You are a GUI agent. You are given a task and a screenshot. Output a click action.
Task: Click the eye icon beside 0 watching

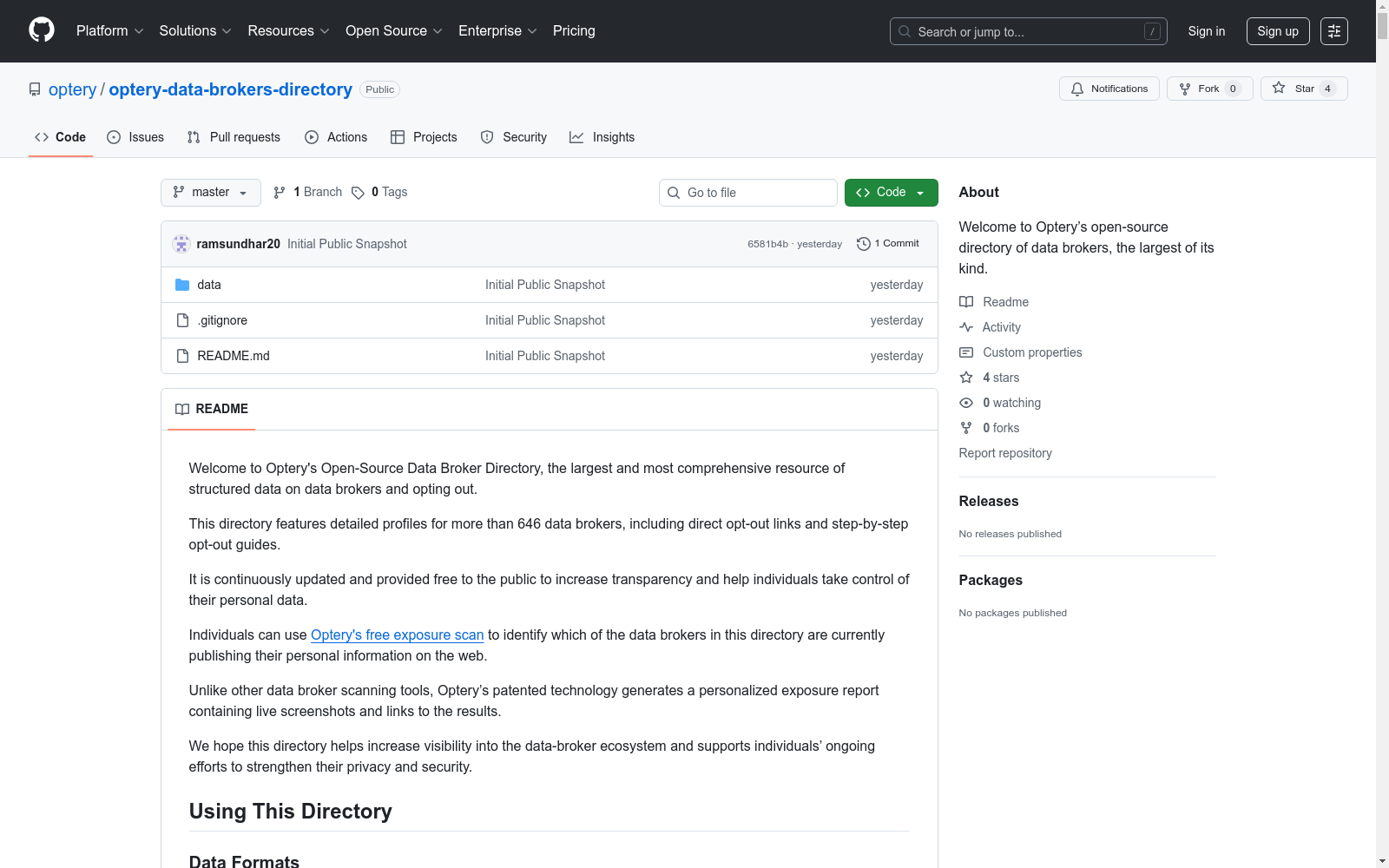point(966,403)
